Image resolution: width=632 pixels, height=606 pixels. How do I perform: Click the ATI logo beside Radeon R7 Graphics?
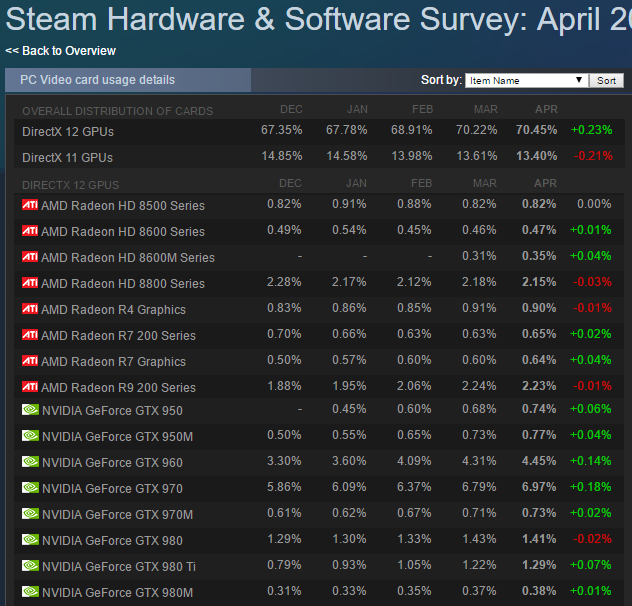tap(30, 361)
